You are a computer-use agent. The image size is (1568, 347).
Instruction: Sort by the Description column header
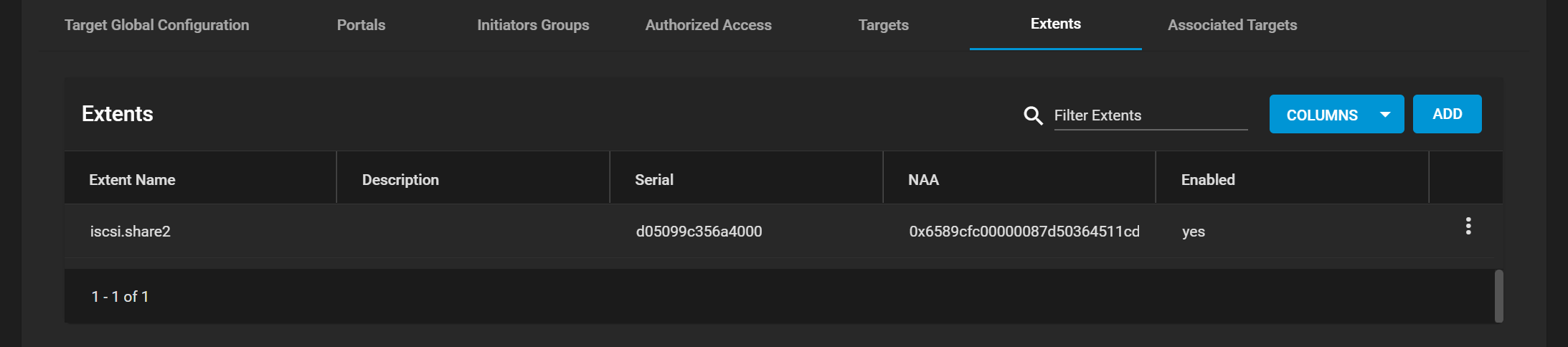[x=400, y=180]
